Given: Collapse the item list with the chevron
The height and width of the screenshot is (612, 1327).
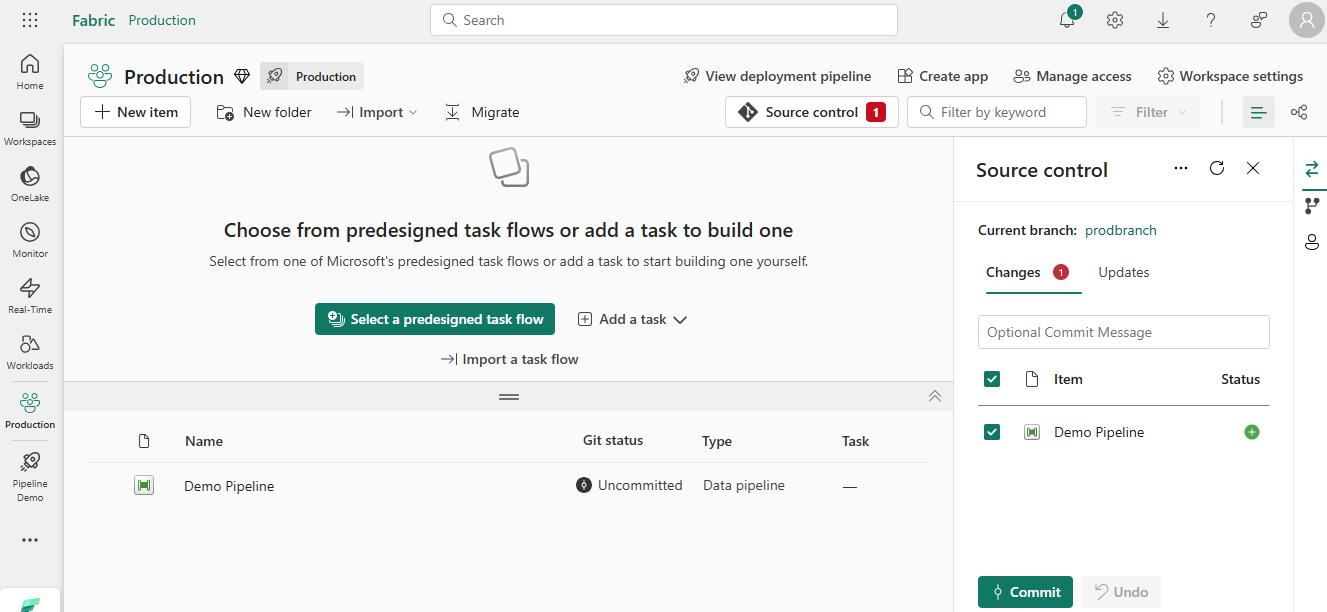Looking at the screenshot, I should coord(934,396).
